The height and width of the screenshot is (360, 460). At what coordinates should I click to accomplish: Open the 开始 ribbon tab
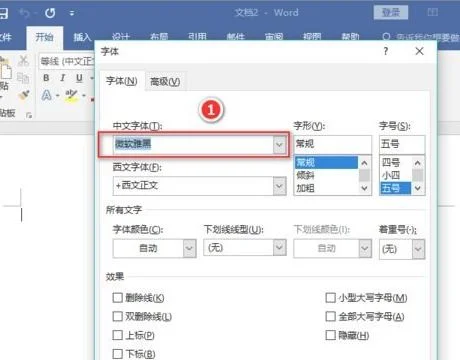pyautogui.click(x=45, y=37)
